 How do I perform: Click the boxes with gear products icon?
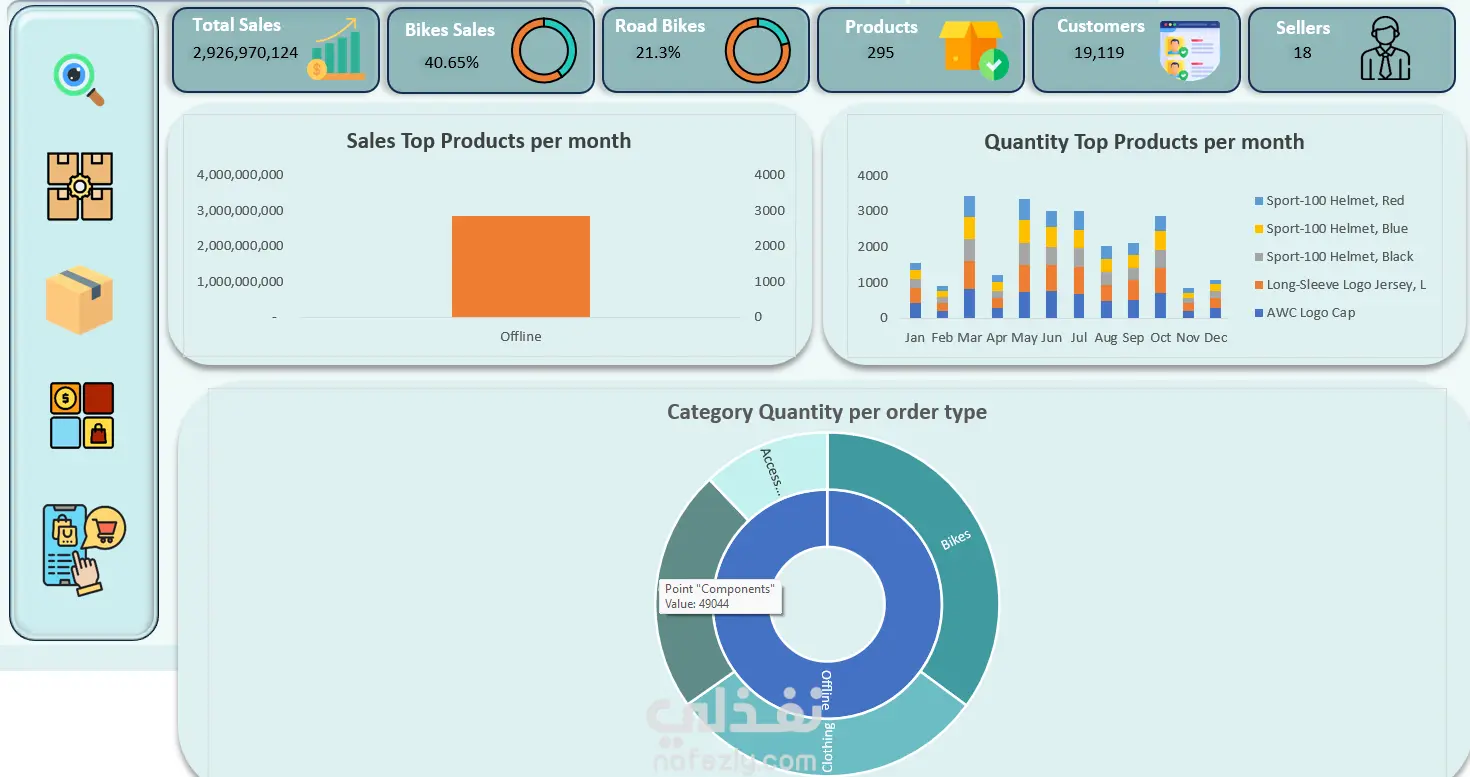pyautogui.click(x=80, y=187)
